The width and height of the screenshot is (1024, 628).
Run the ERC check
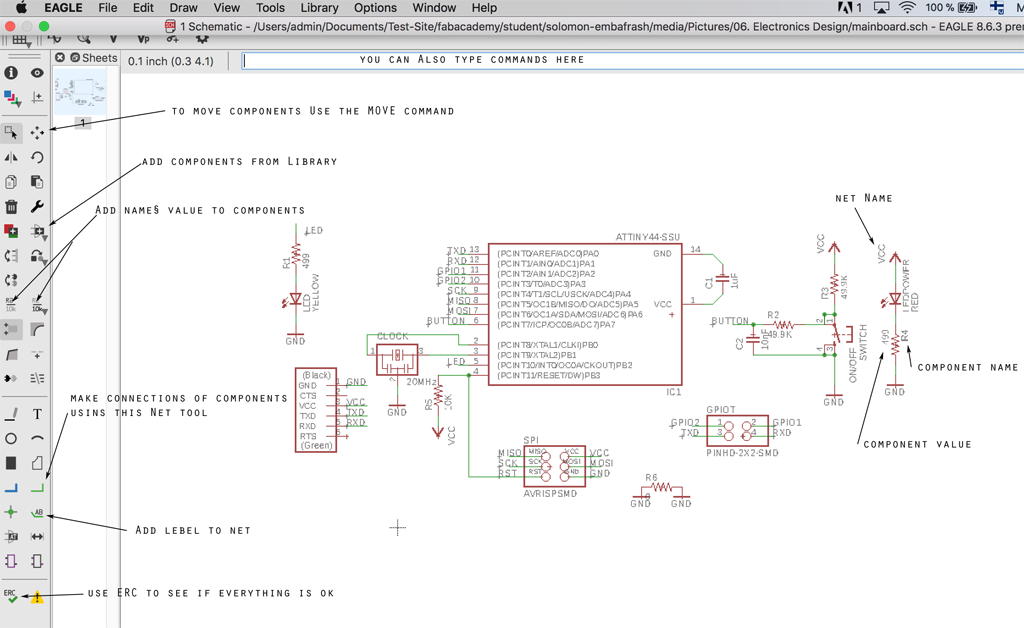11,596
